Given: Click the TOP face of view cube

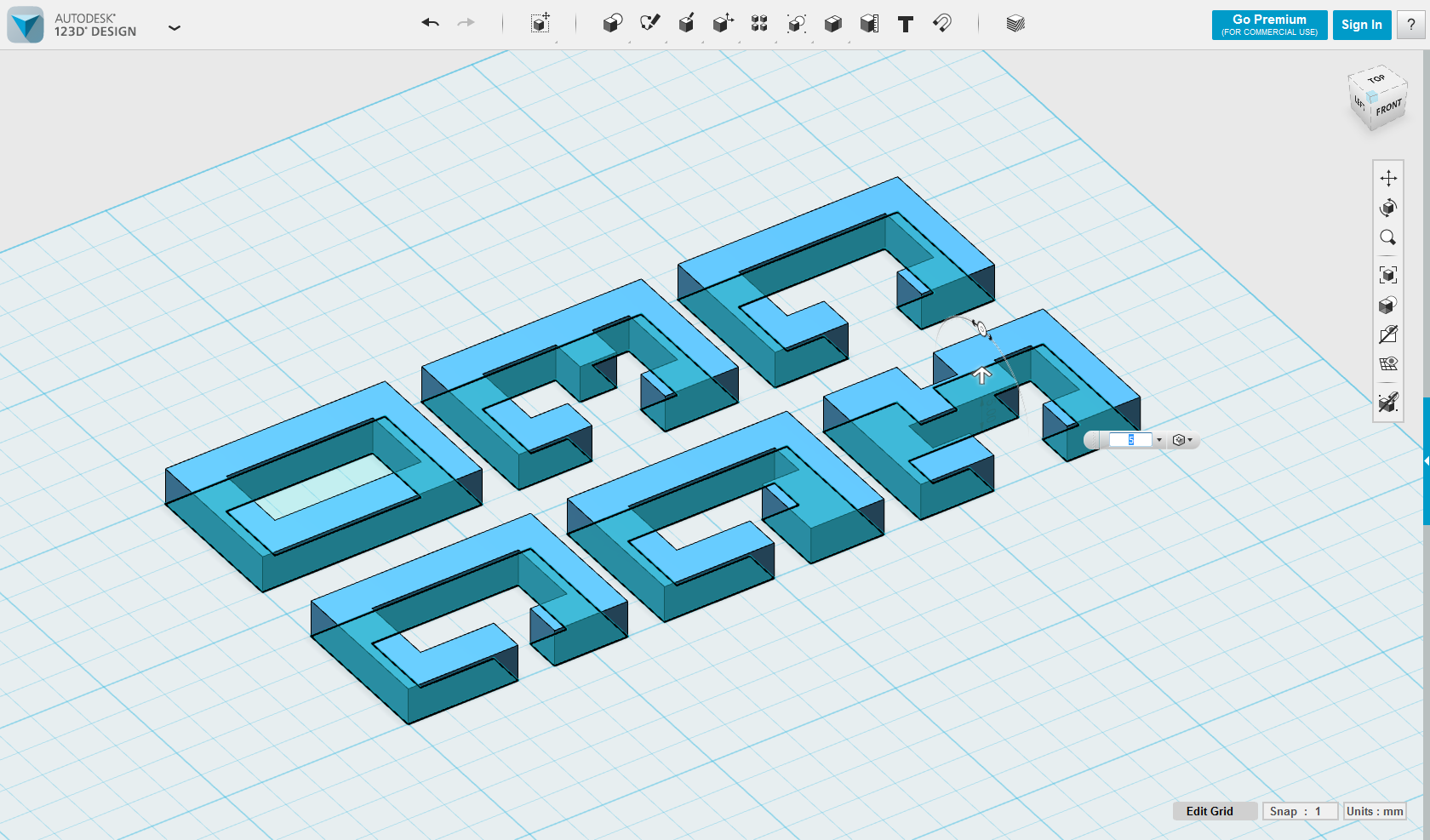Looking at the screenshot, I should pyautogui.click(x=1376, y=79).
